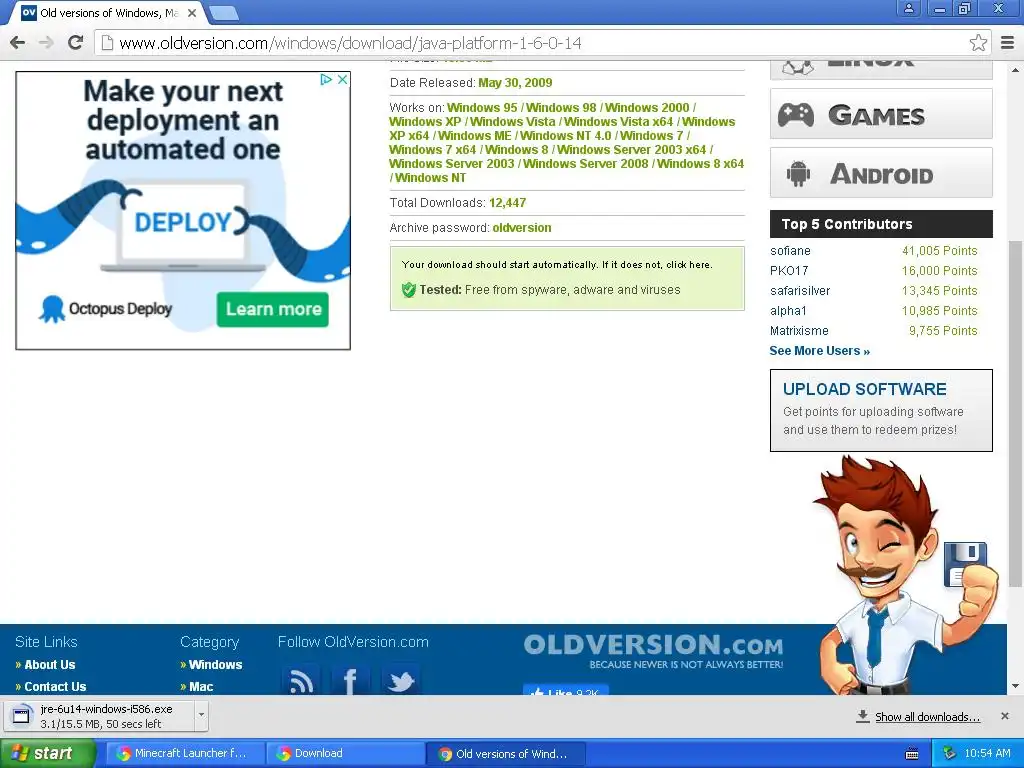Image resolution: width=1024 pixels, height=768 pixels.
Task: Expand the download item options arrow
Action: (x=201, y=715)
